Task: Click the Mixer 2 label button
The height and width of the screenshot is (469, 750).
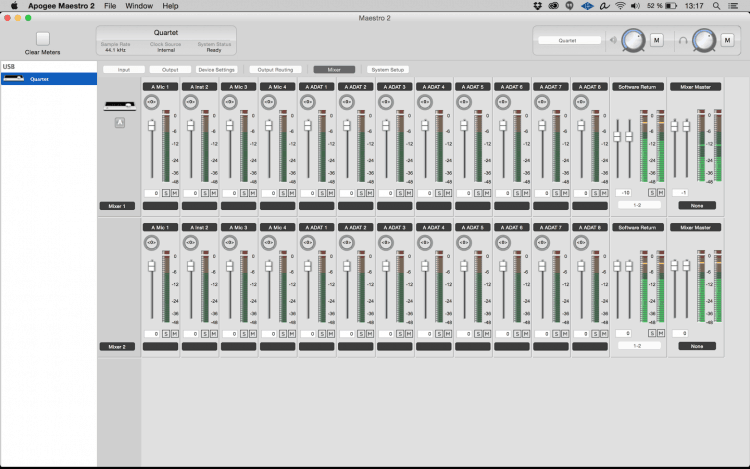Action: [117, 347]
